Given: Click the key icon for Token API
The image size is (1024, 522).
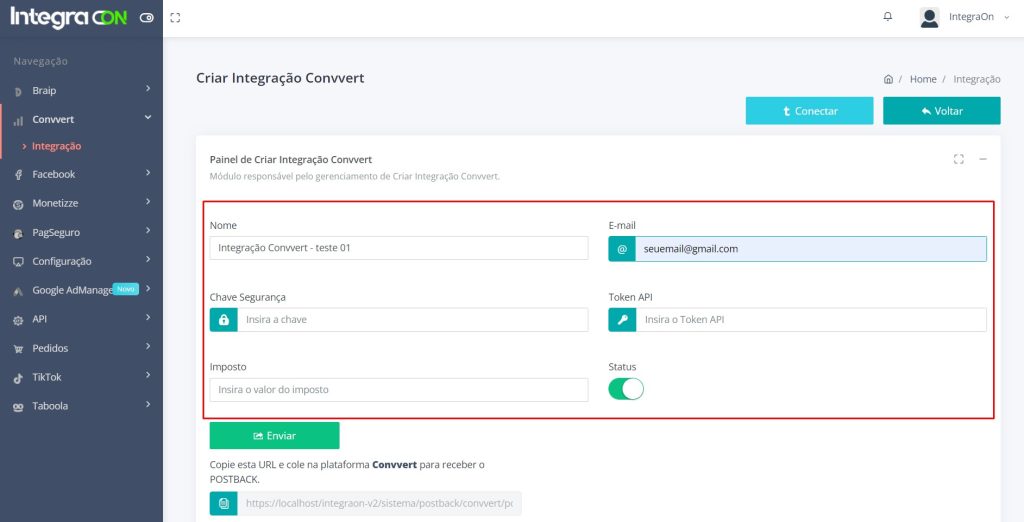Looking at the screenshot, I should (622, 320).
